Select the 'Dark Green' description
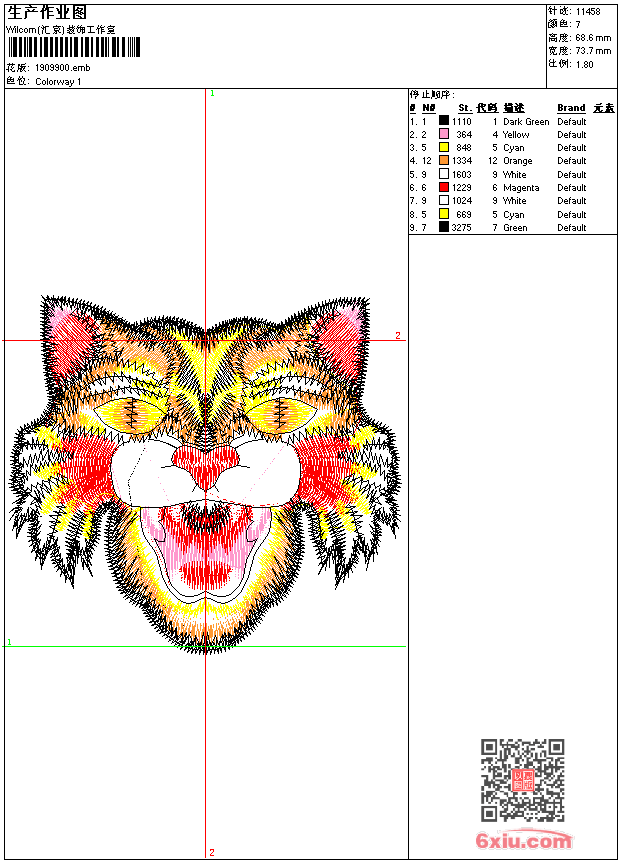The image size is (620, 860). pos(526,122)
